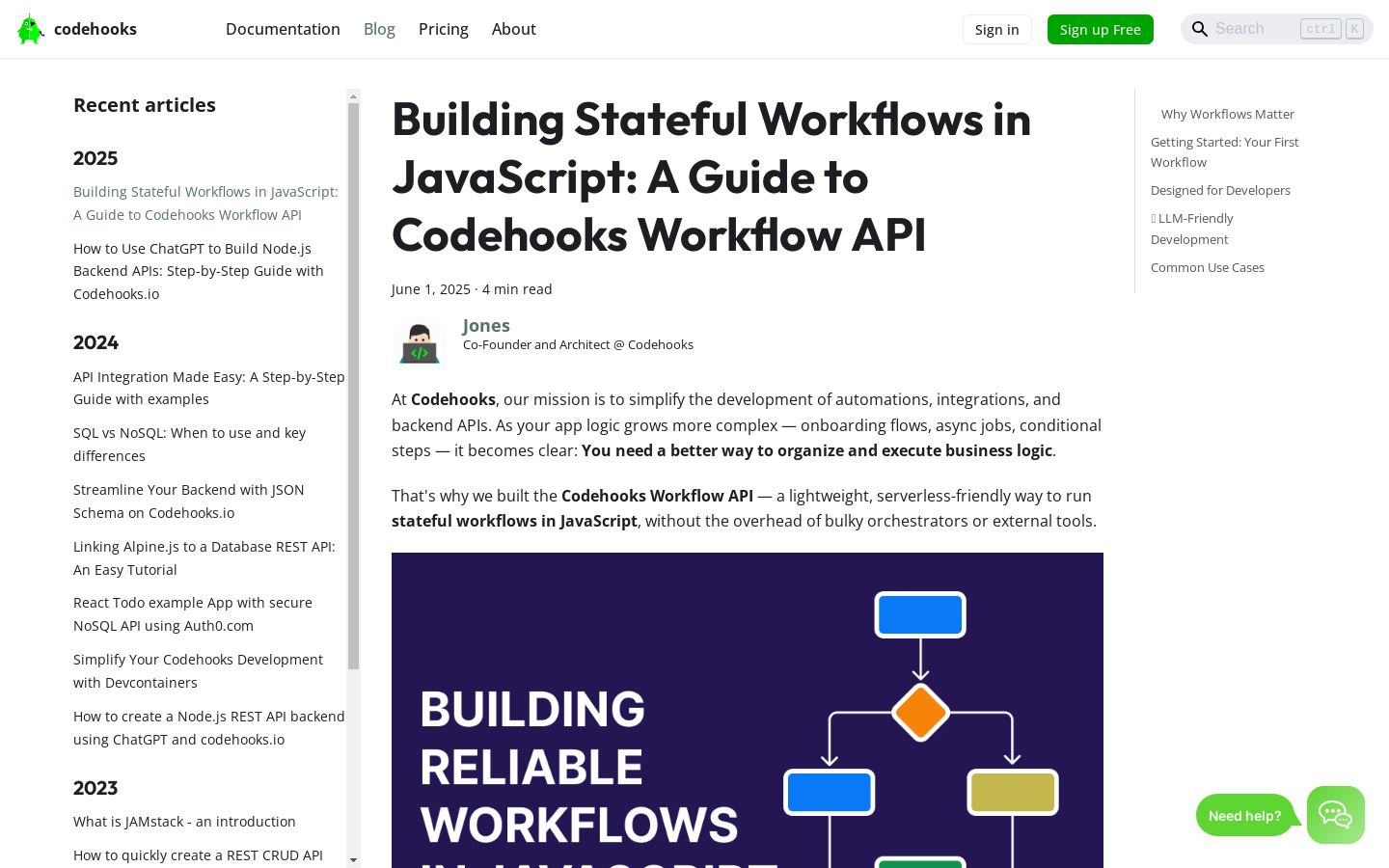Jump to Common Use Cases section
The width and height of the screenshot is (1389, 868).
[x=1208, y=267]
